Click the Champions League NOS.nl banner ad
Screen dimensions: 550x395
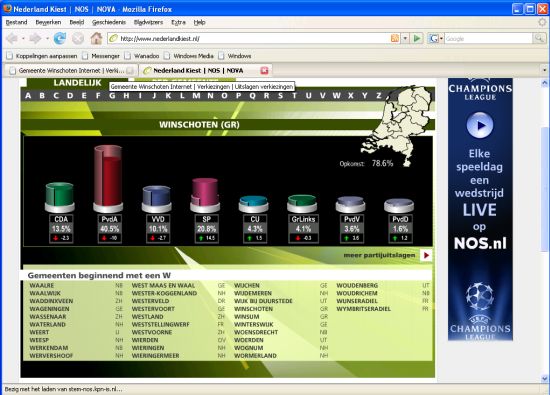coord(480,209)
